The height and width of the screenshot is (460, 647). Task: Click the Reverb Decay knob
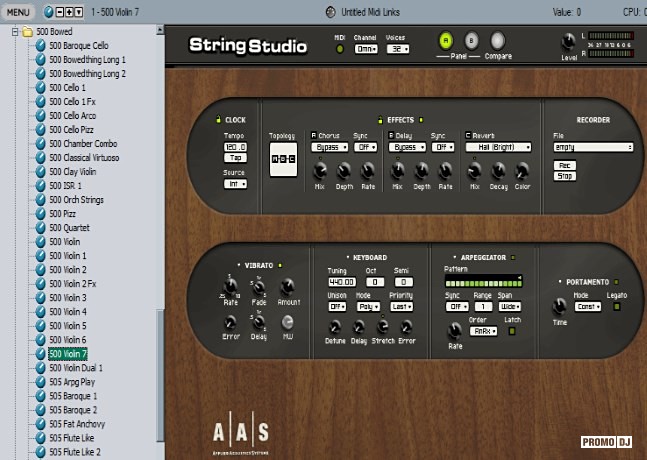pos(498,170)
